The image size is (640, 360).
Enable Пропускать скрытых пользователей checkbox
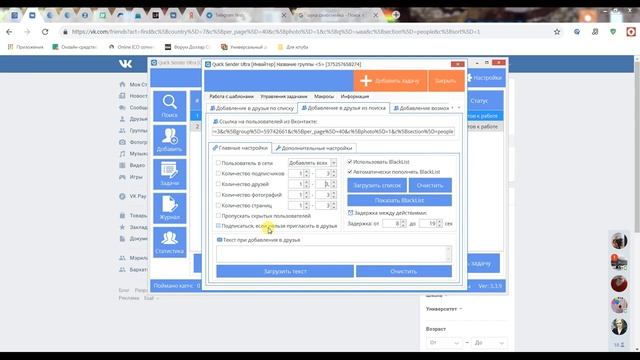218,216
